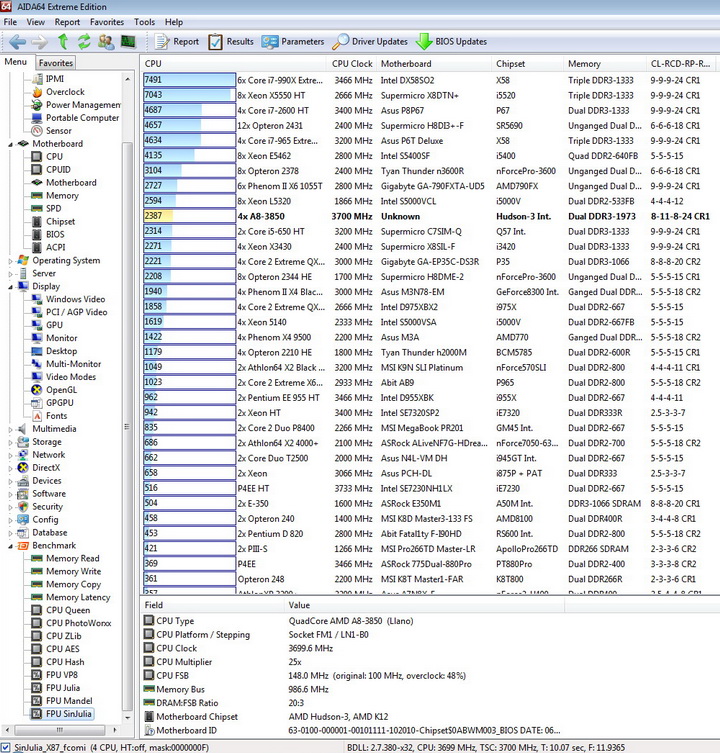
Task: Select the FPU SinJulia benchmark
Action: click(68, 714)
